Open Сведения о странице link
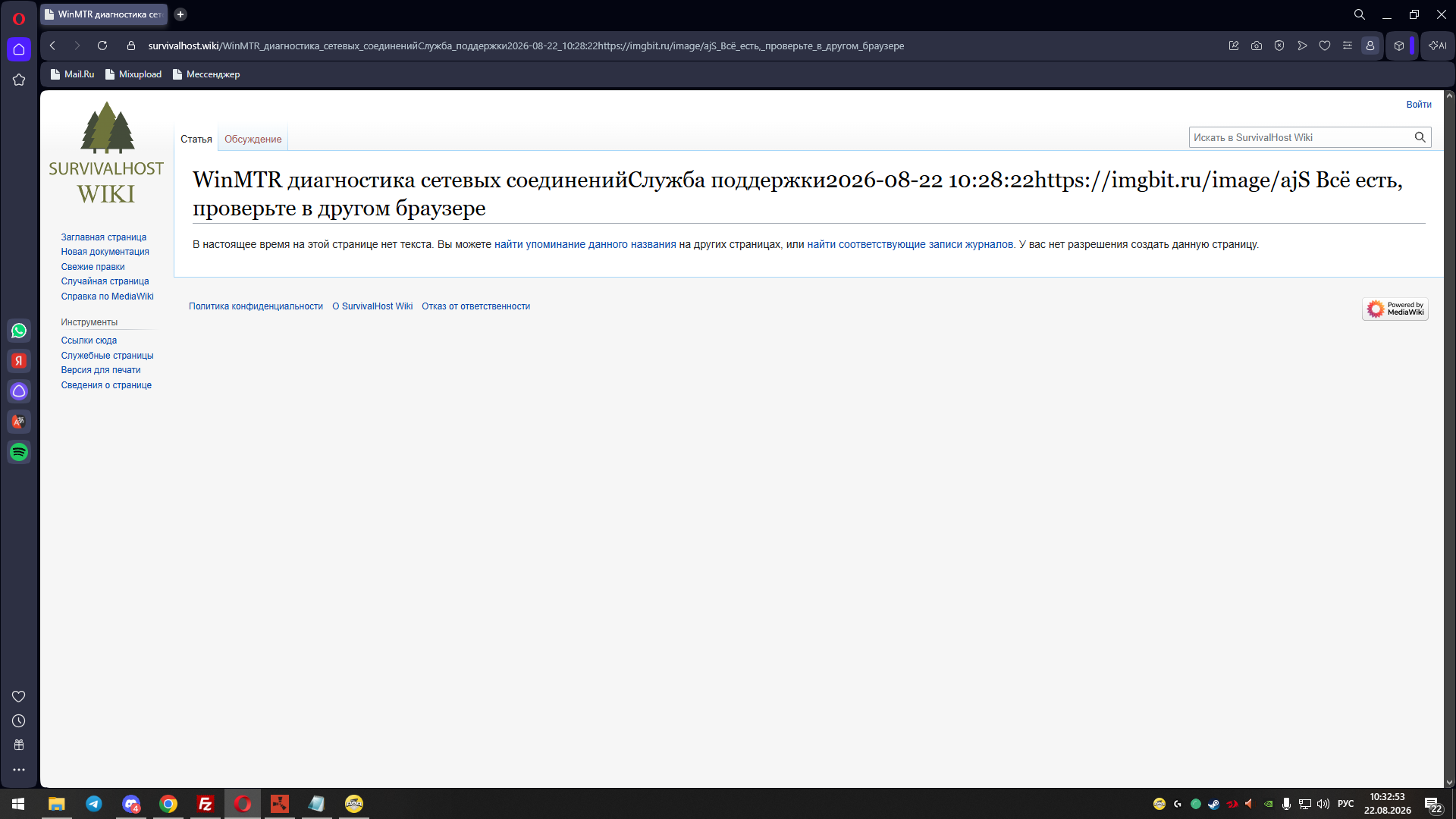The width and height of the screenshot is (1456, 819). tap(106, 385)
